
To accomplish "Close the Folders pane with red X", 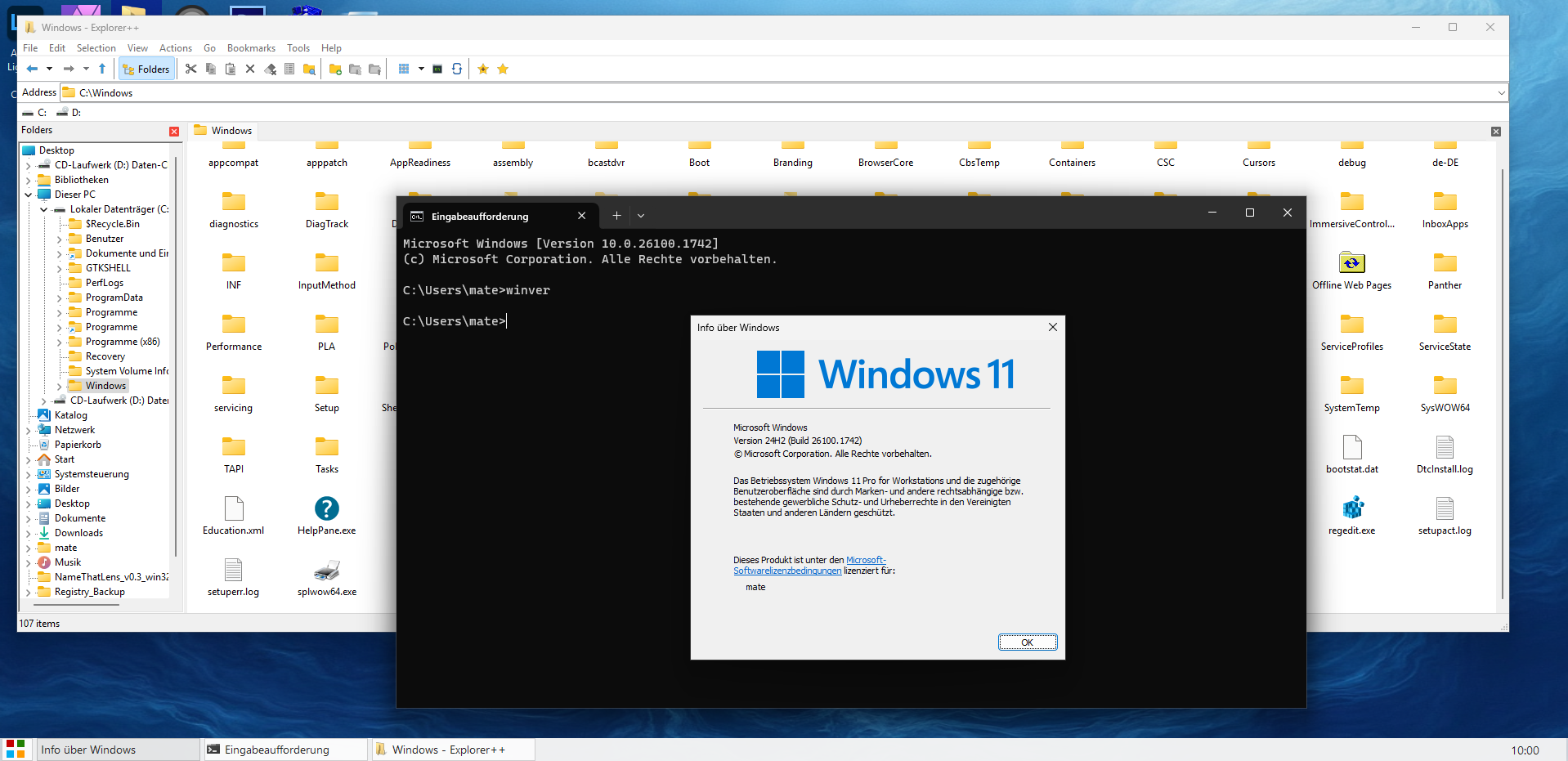I will (174, 132).
